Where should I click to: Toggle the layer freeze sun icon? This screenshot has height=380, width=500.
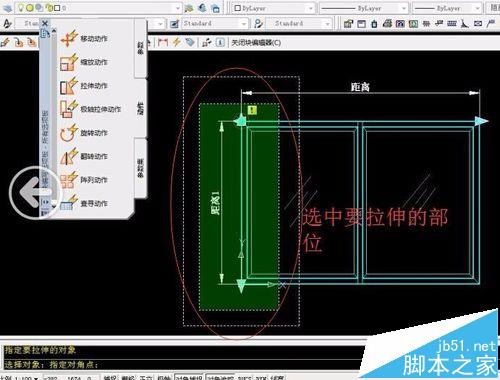click(x=30, y=8)
